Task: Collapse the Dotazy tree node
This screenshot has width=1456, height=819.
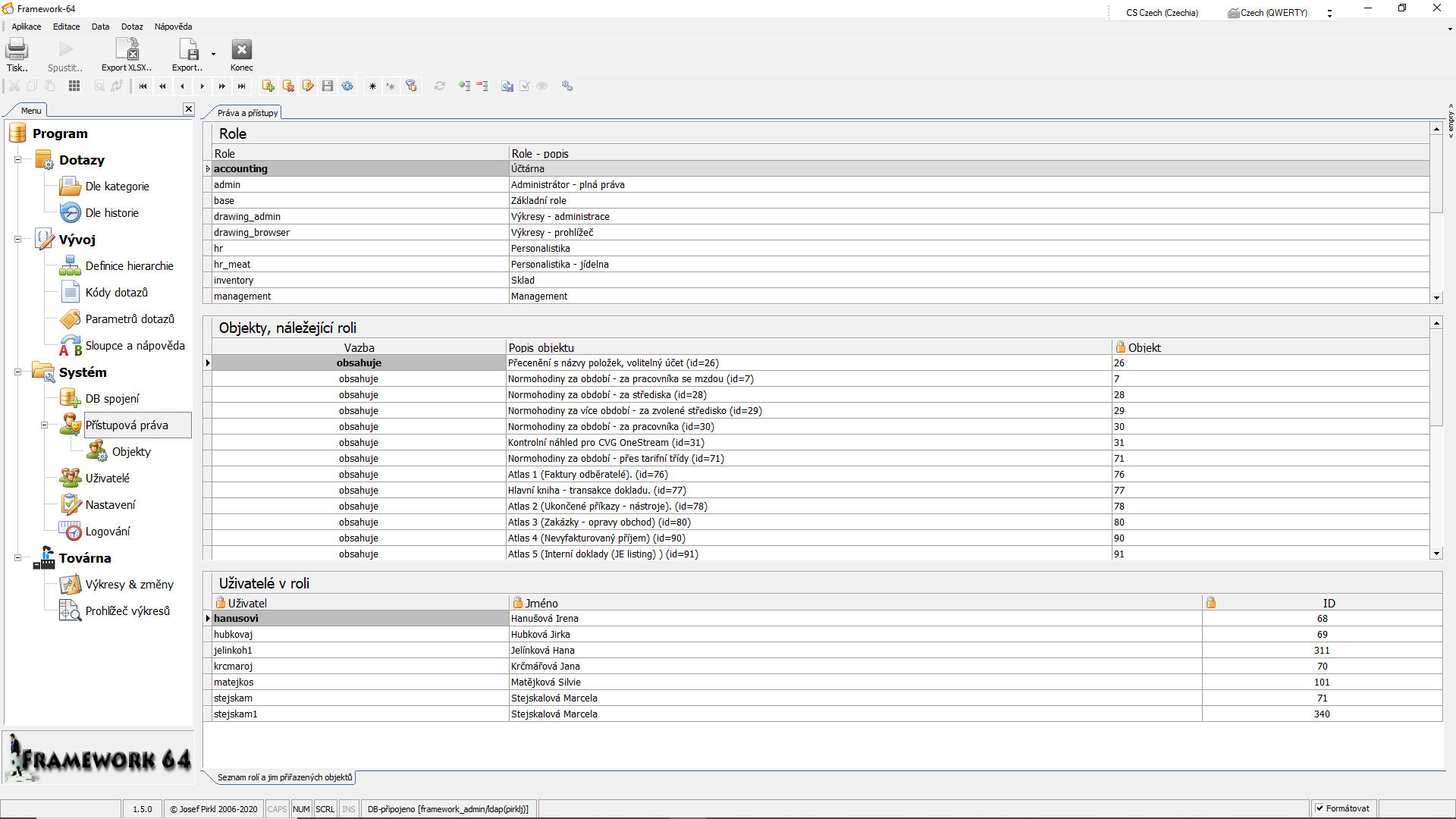Action: (17, 160)
